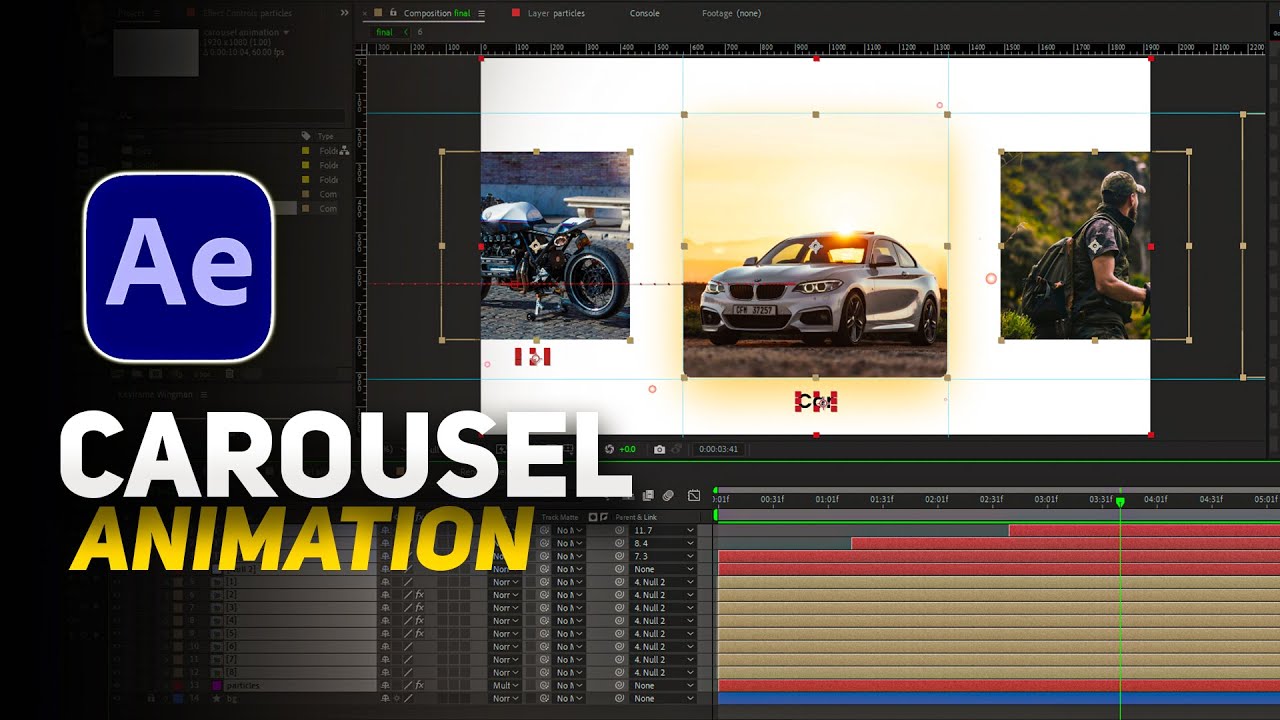The height and width of the screenshot is (720, 1280).
Task: Switch to the Composition final tab
Action: click(436, 14)
